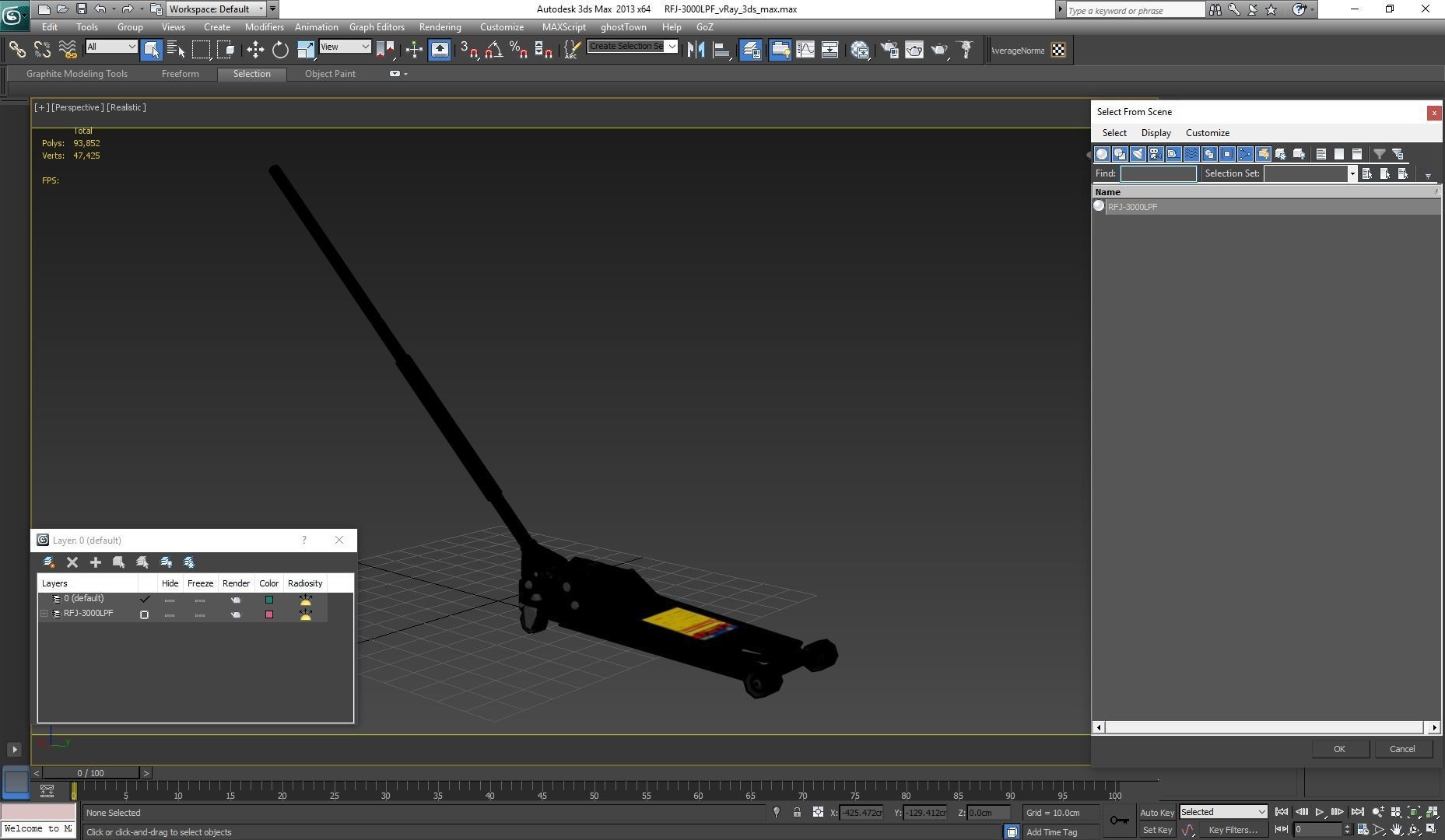Click the Align tool

pos(722,50)
